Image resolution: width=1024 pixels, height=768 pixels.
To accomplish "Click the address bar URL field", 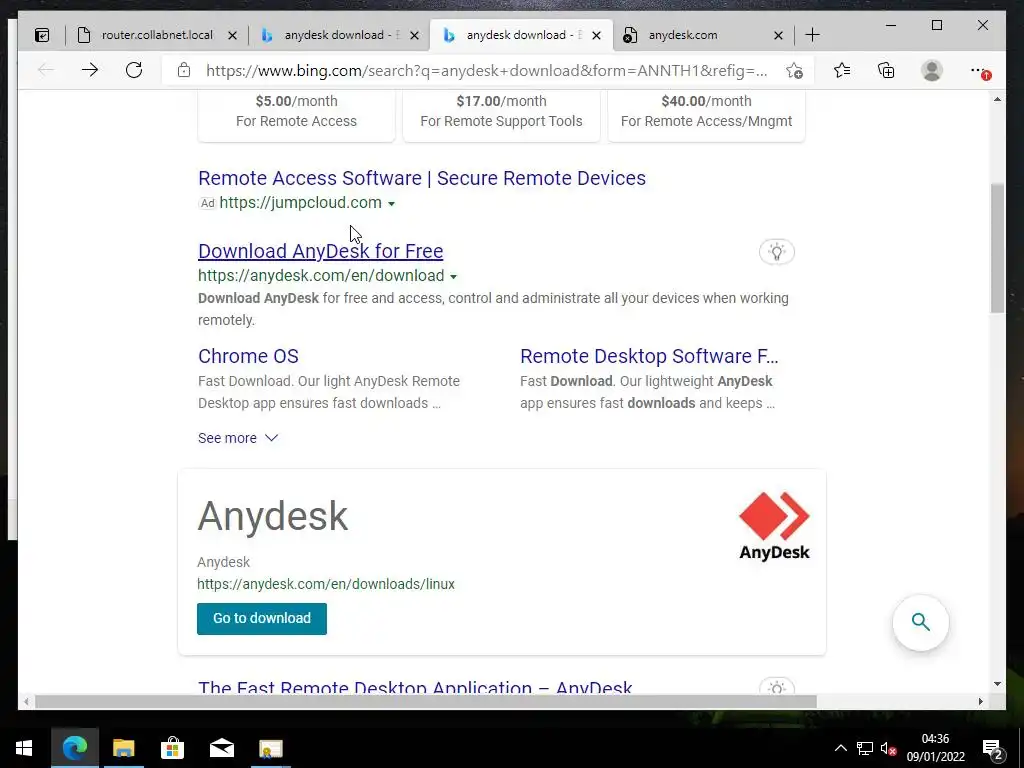I will click(487, 71).
